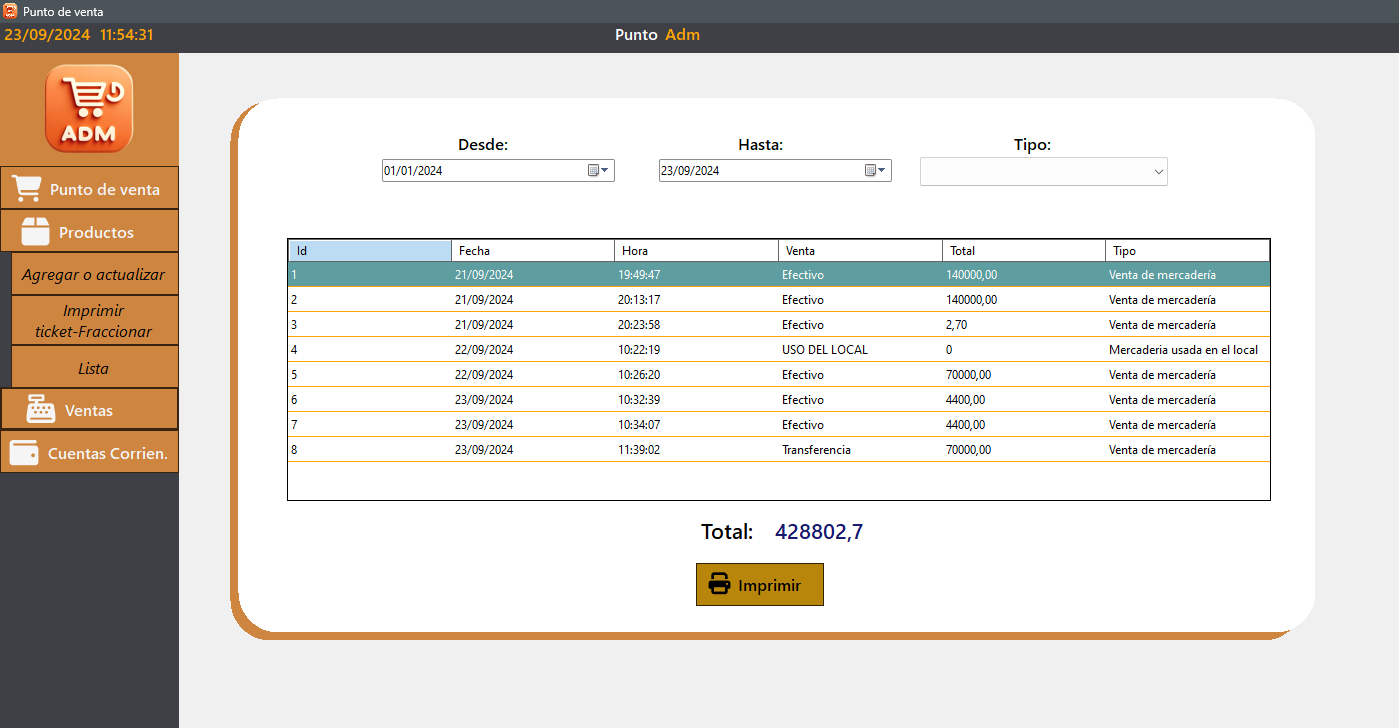The height and width of the screenshot is (728, 1399).
Task: Expand the Tipo dropdown list
Action: [1158, 172]
